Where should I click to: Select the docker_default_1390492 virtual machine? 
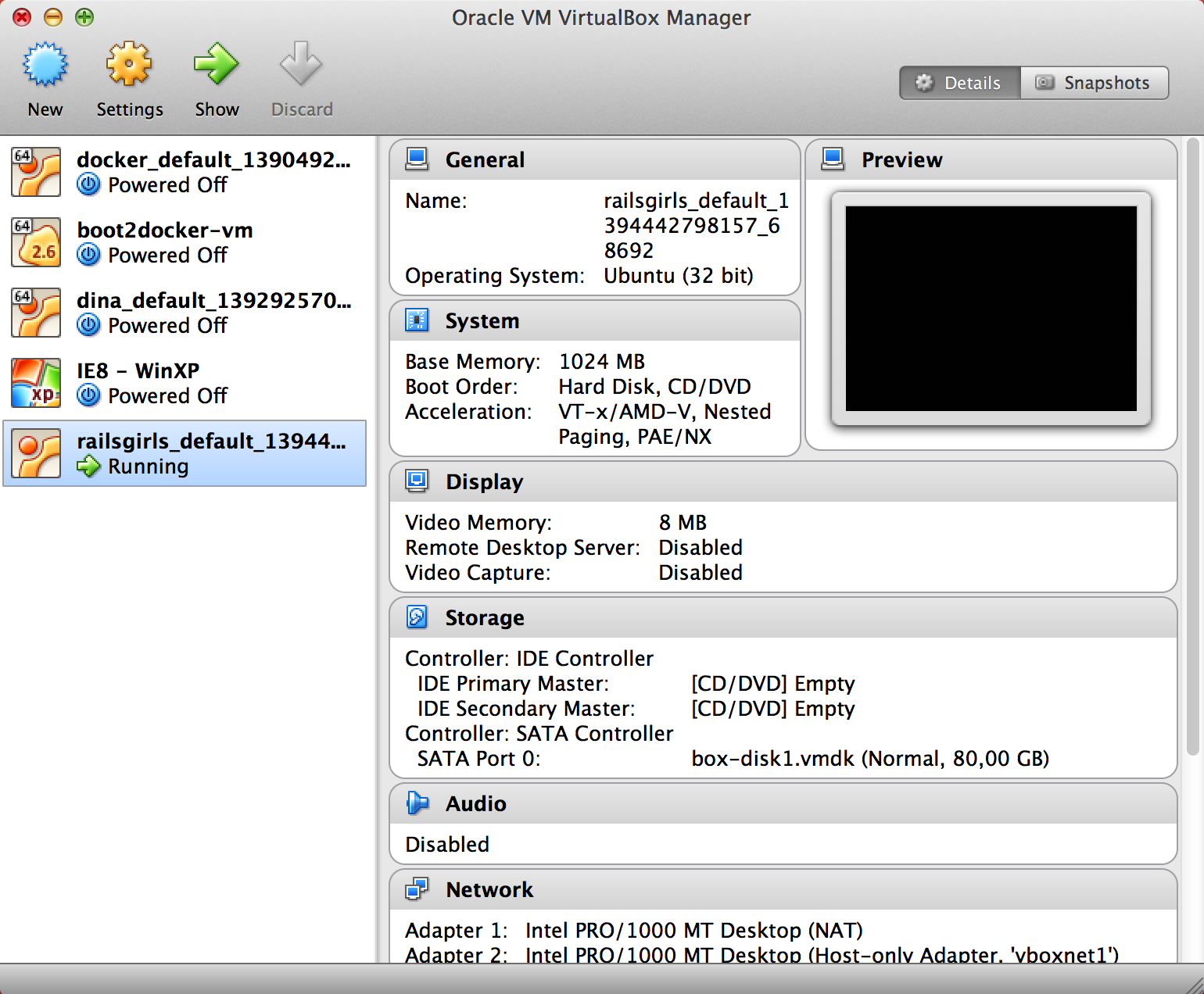pyautogui.click(x=184, y=172)
